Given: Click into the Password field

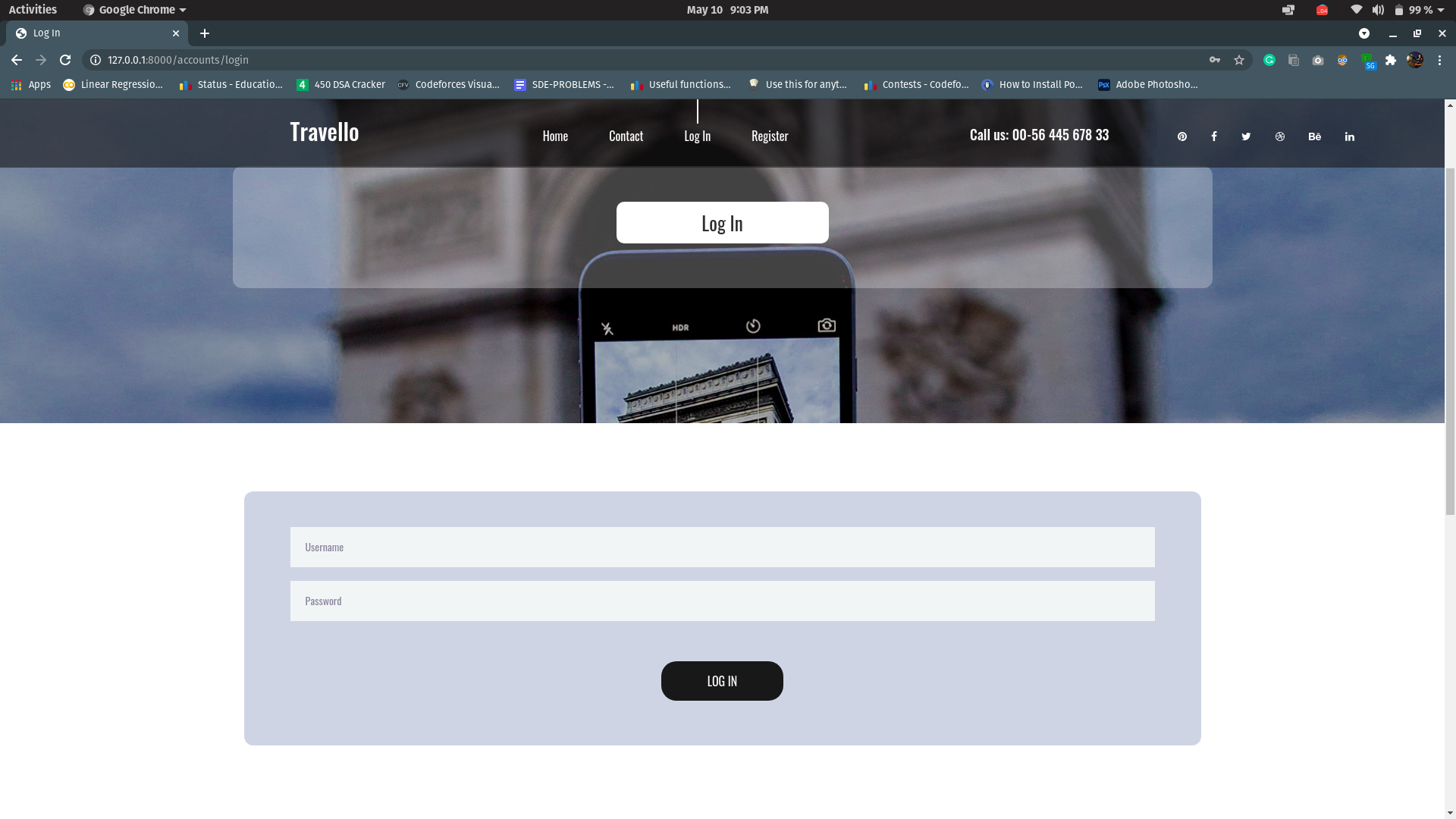Looking at the screenshot, I should tap(722, 601).
